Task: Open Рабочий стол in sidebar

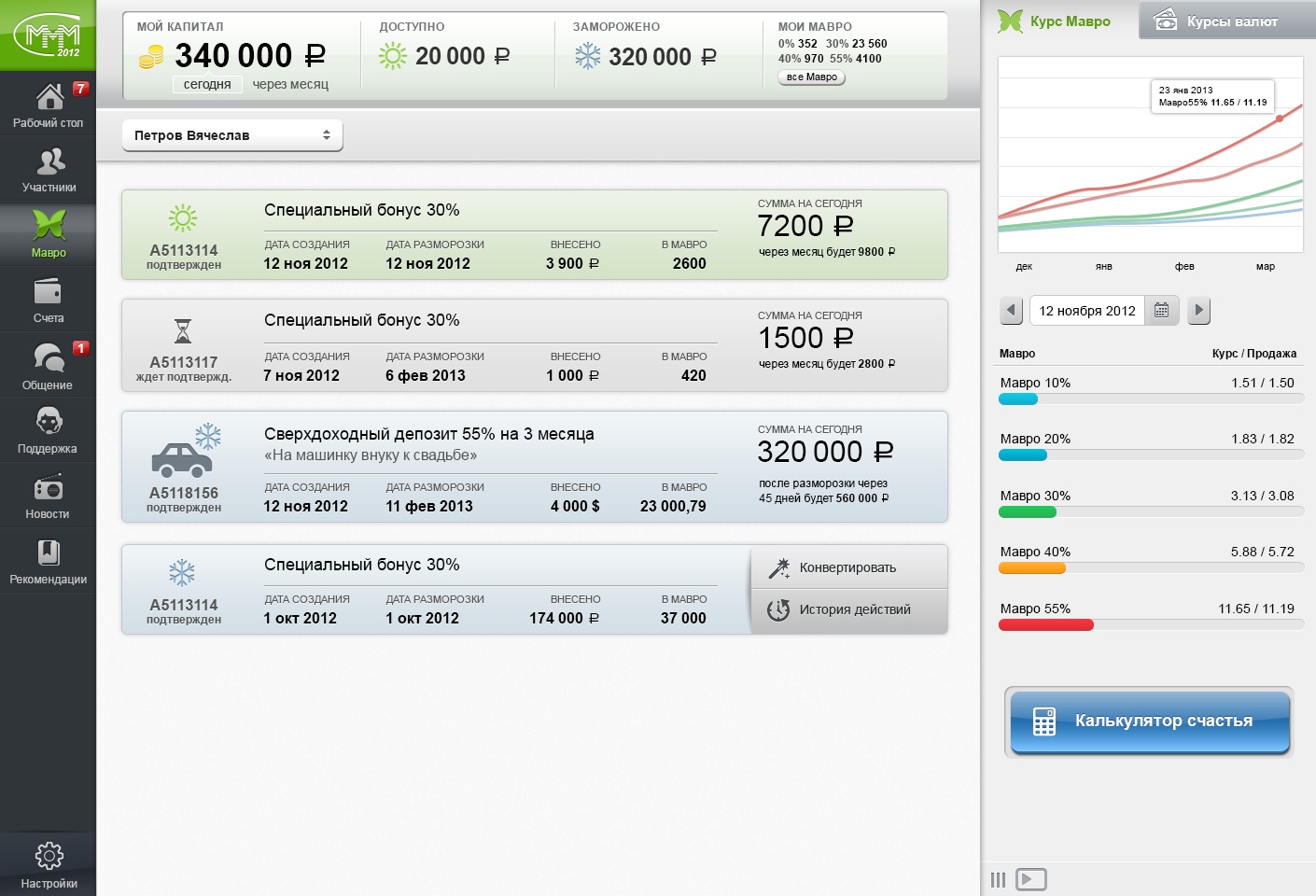Action: pos(48,105)
